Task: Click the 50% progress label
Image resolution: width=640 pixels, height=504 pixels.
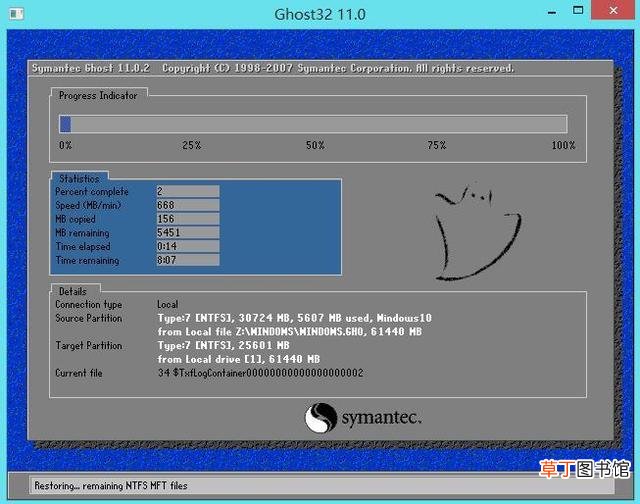Action: 315,145
